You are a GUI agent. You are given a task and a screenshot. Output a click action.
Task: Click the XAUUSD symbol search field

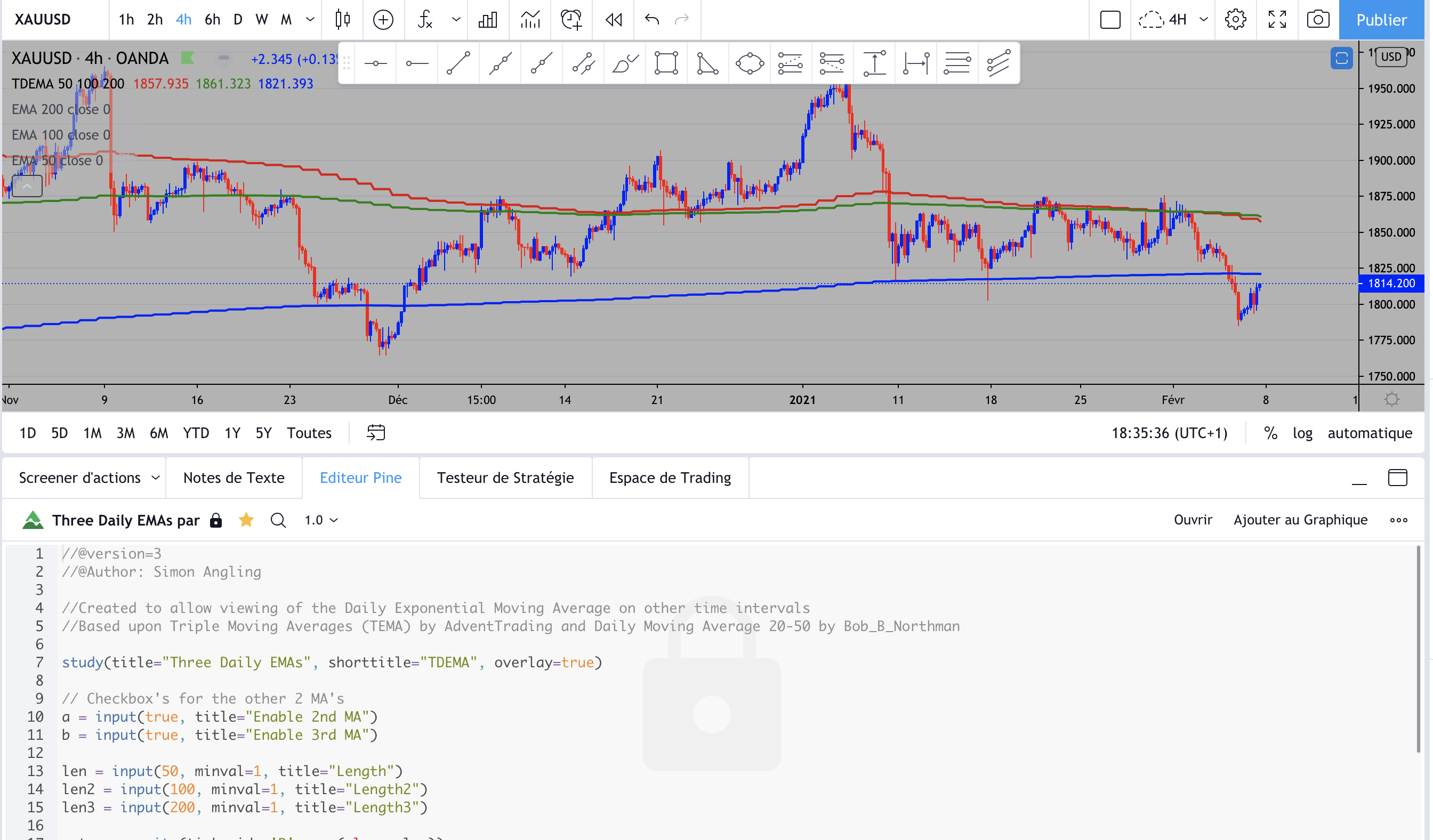pos(43,20)
